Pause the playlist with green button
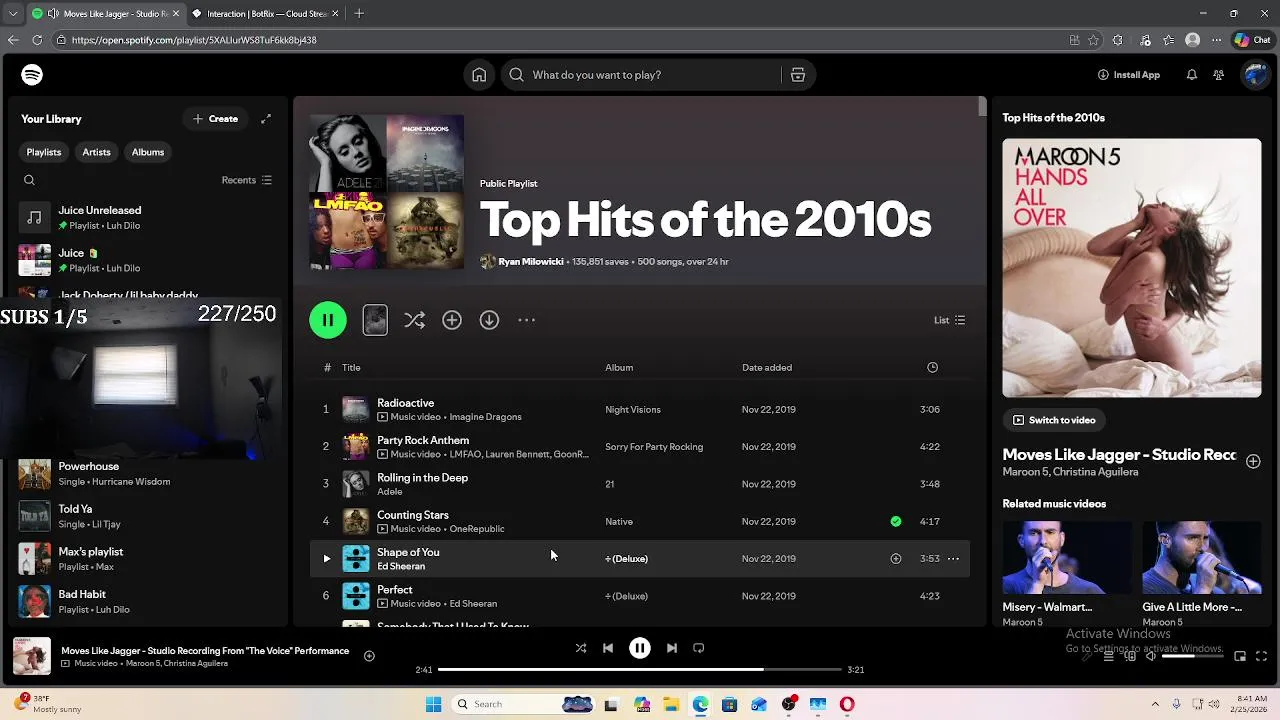 [x=328, y=320]
